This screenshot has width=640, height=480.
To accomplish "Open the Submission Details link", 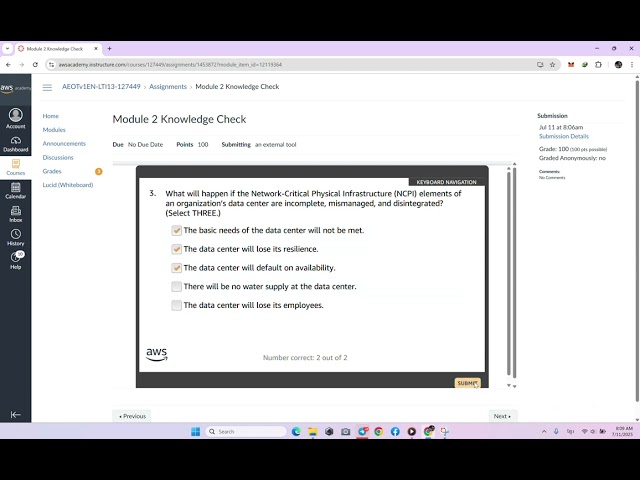I will (564, 136).
